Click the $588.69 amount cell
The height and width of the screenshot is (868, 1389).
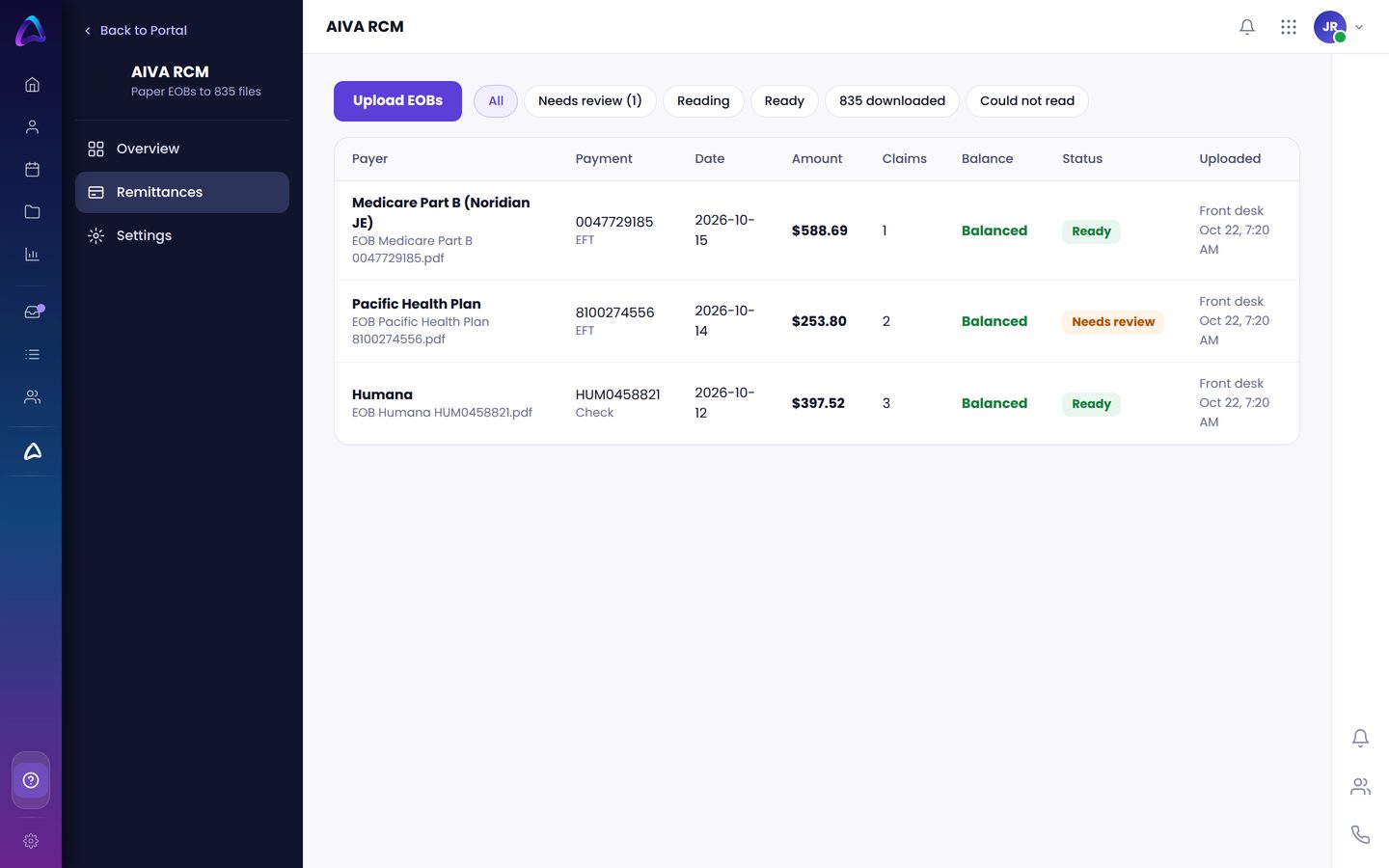820,231
